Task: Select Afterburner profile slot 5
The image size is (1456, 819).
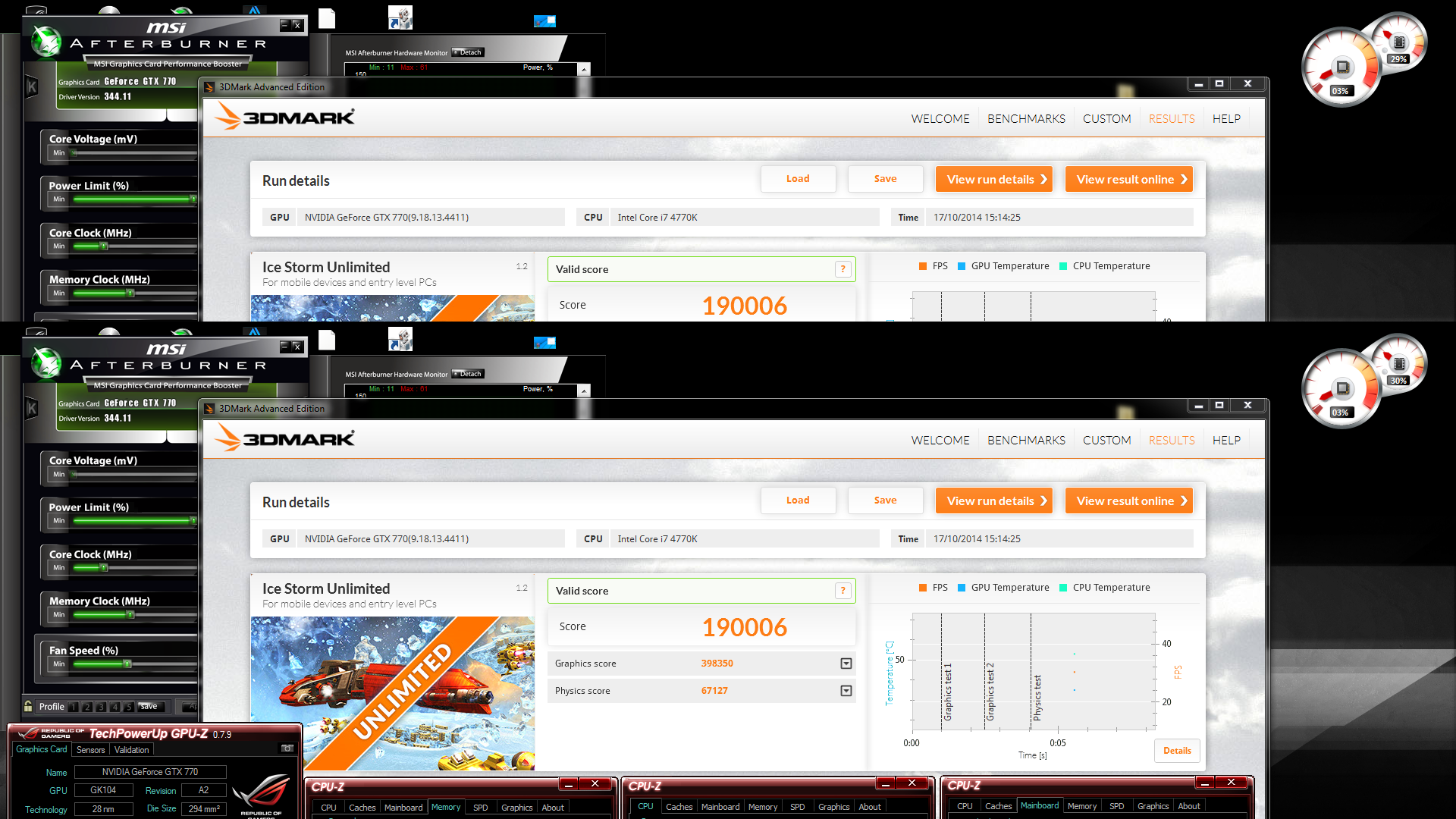Action: 129,707
